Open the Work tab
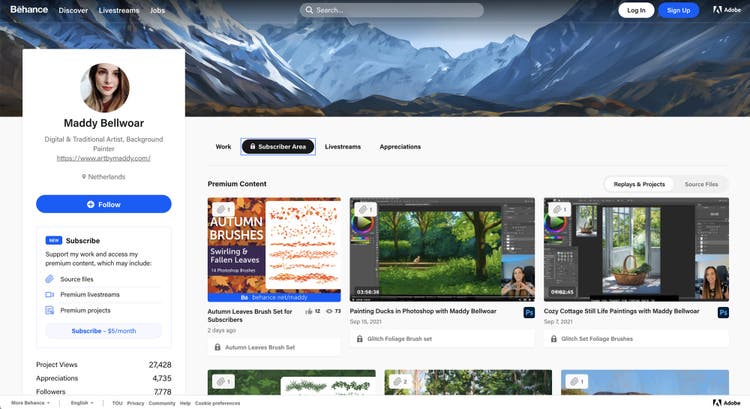This screenshot has height=409, width=750. [223, 147]
